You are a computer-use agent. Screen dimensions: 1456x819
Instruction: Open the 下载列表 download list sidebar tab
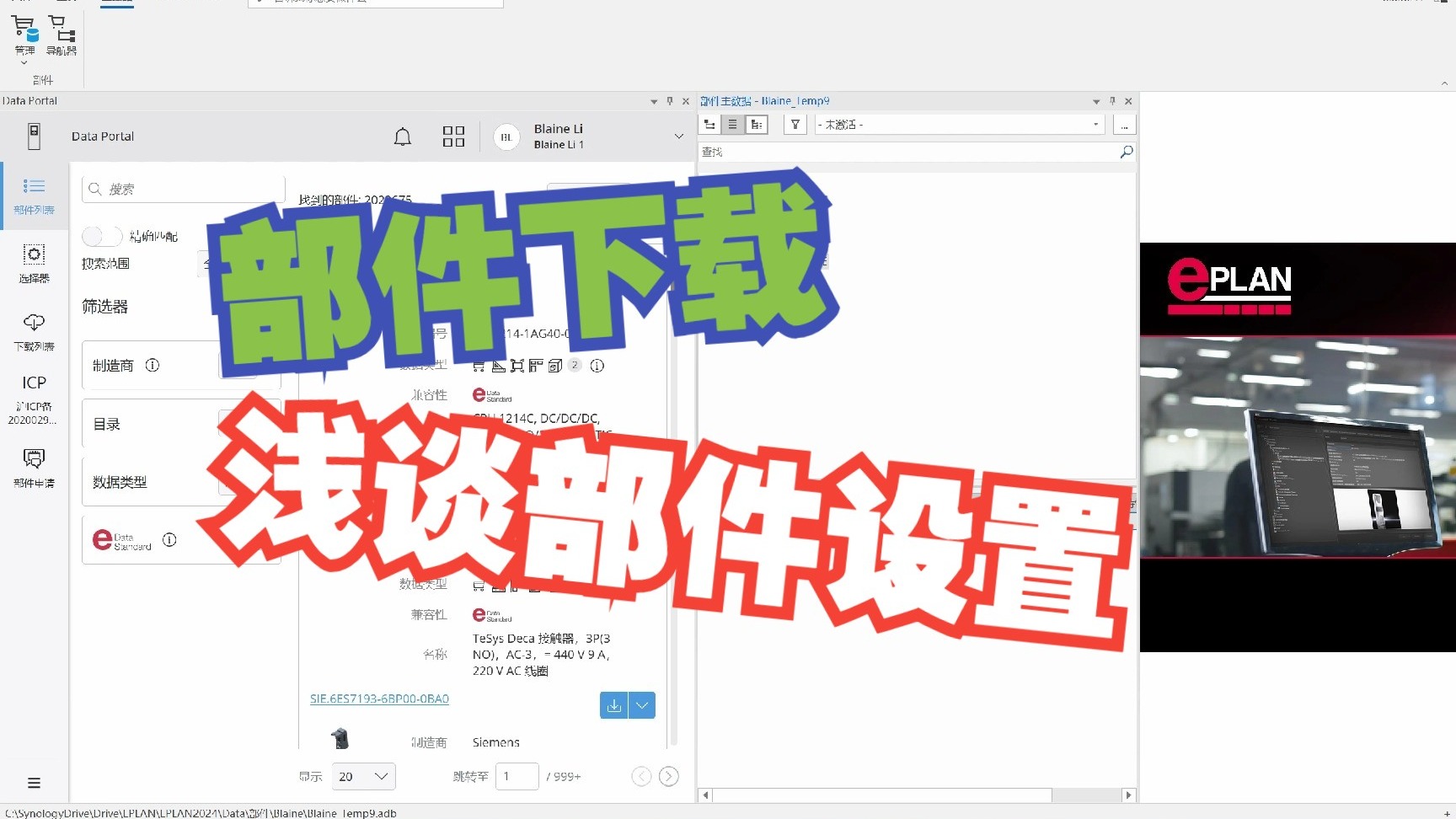(x=34, y=332)
